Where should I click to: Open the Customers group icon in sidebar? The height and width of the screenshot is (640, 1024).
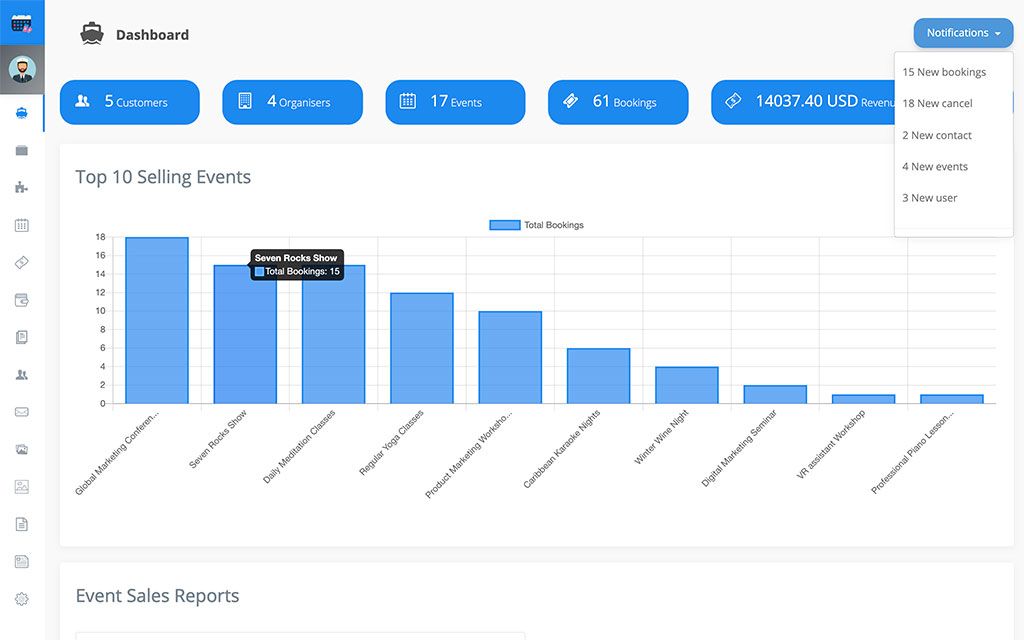point(22,374)
